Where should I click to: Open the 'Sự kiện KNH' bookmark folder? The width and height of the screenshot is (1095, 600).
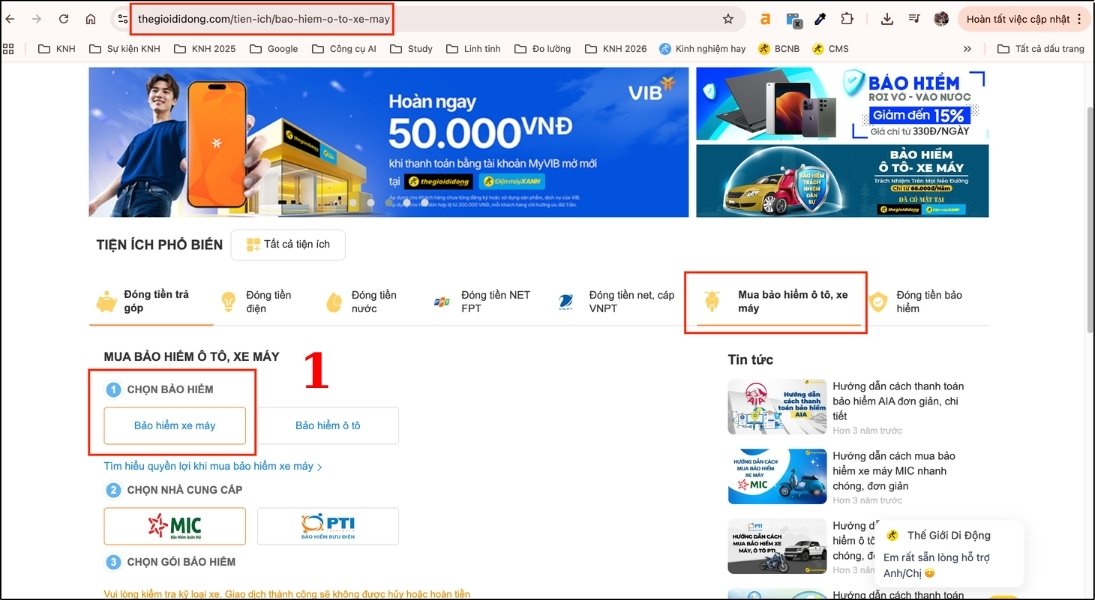pyautogui.click(x=125, y=49)
